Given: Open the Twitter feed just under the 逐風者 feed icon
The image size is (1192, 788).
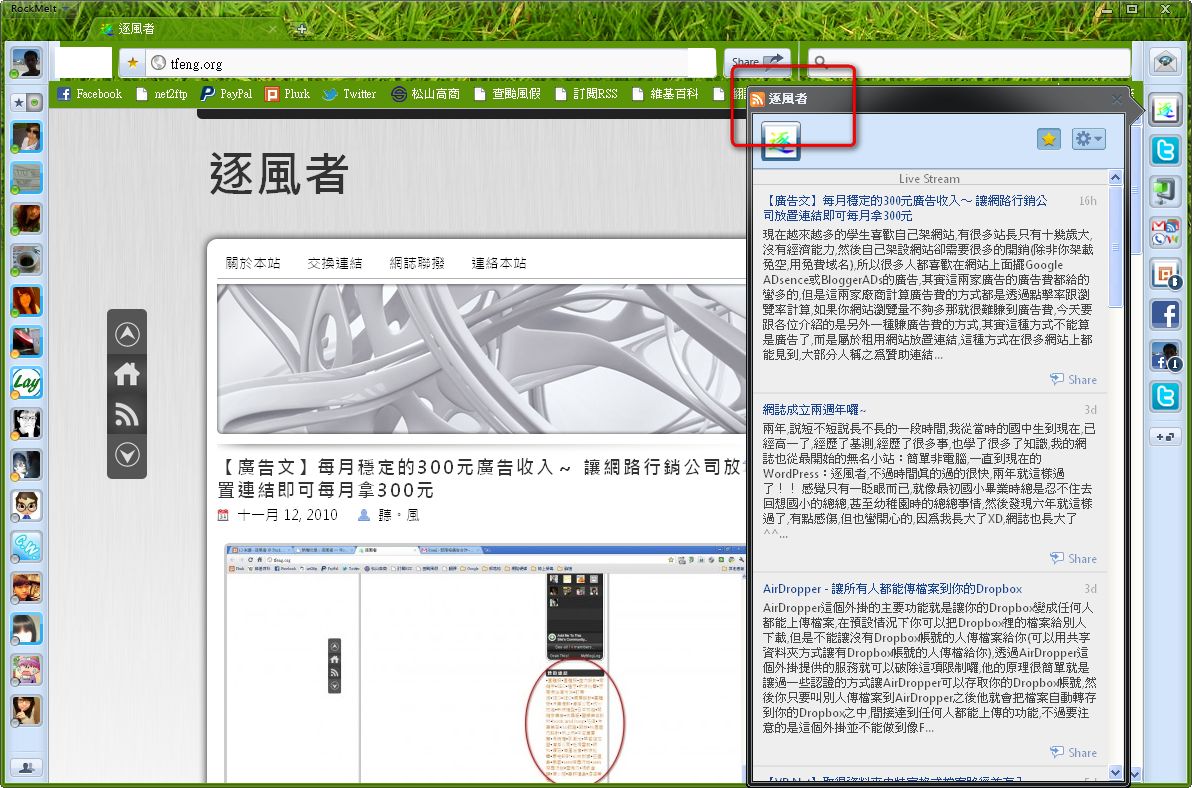Looking at the screenshot, I should [x=1165, y=150].
